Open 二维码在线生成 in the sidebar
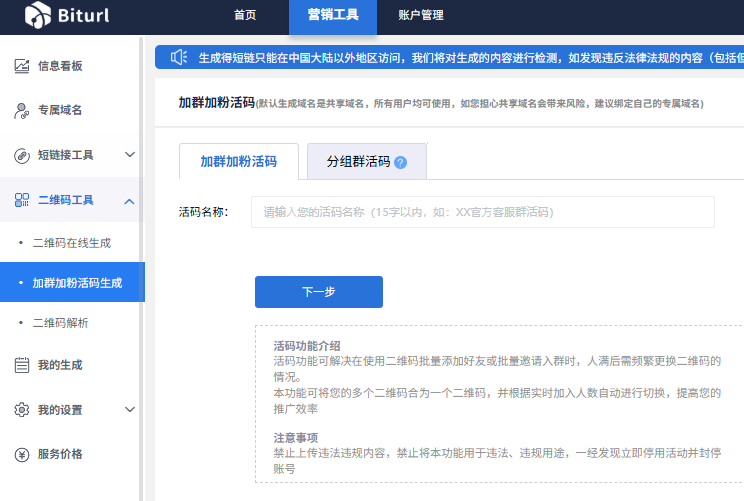744x501 pixels. [x=72, y=243]
